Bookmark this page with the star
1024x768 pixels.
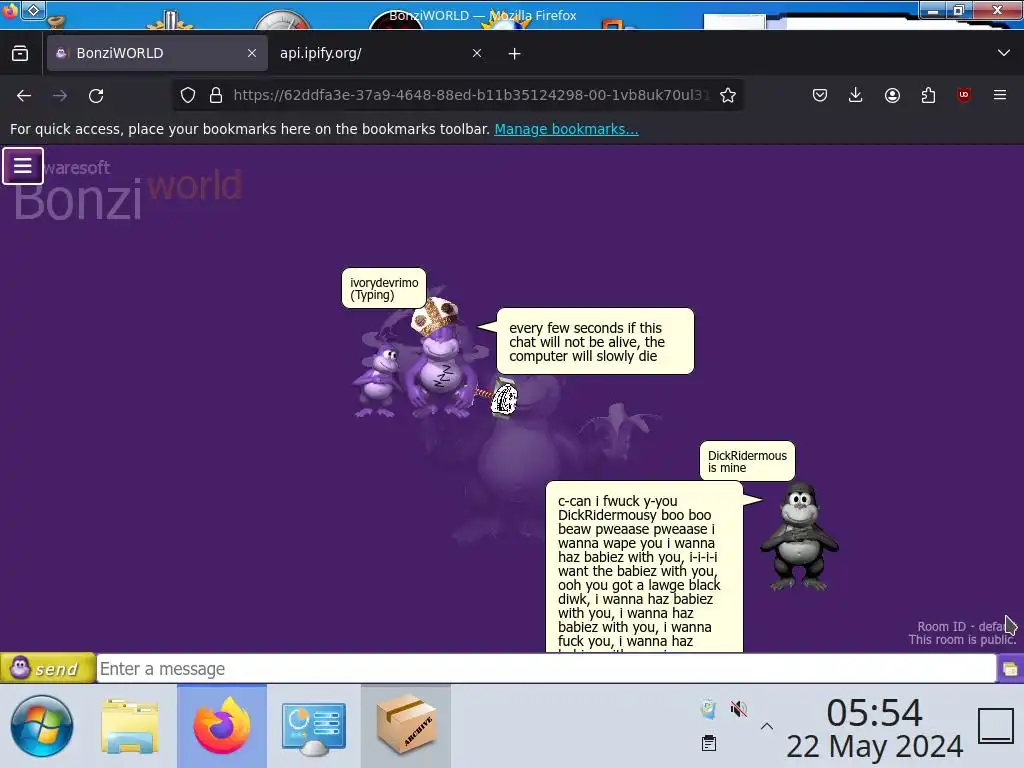[x=728, y=95]
